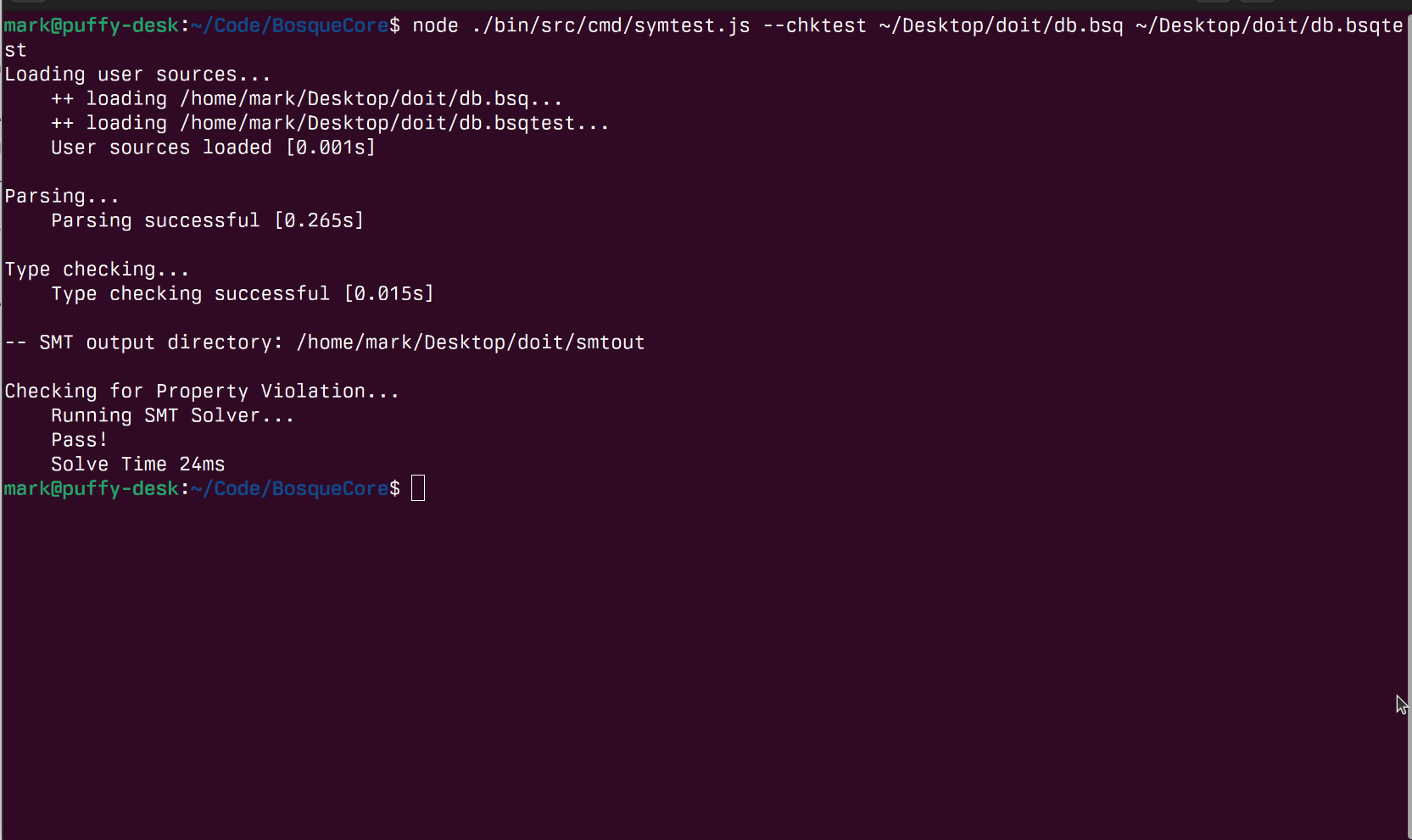Image resolution: width=1412 pixels, height=840 pixels.
Task: Click "User sources loaded [0.001s]" line
Action: (x=212, y=147)
